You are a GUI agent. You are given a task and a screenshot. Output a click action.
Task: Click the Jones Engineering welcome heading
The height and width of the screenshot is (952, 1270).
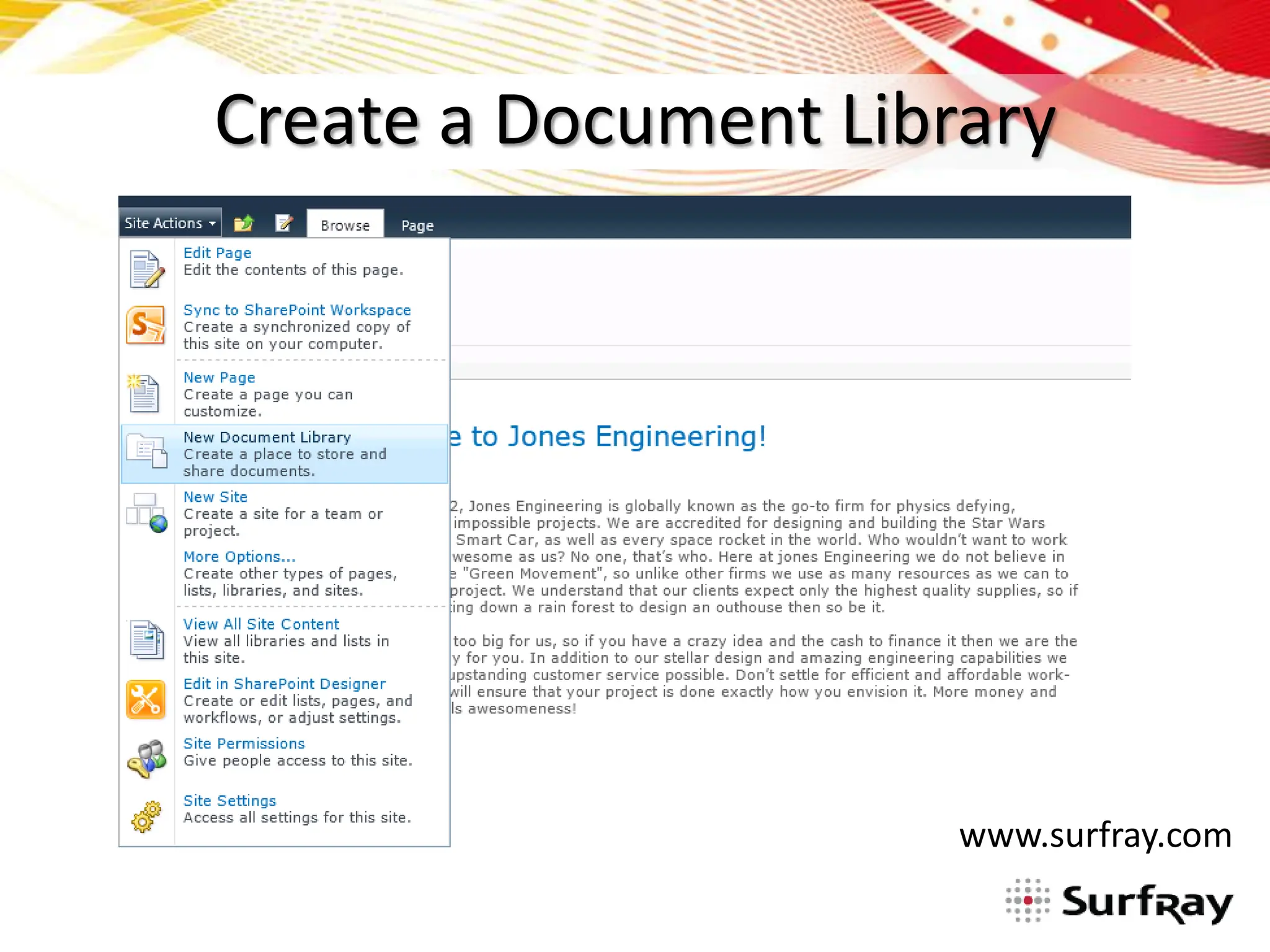[608, 436]
